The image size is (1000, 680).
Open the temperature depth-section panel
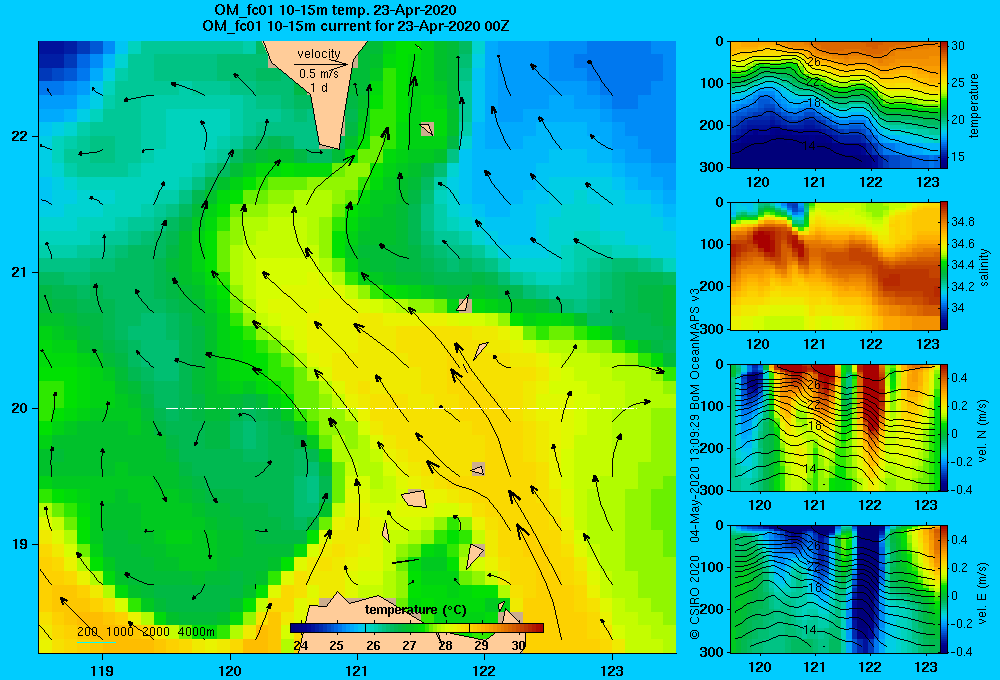pos(835,105)
